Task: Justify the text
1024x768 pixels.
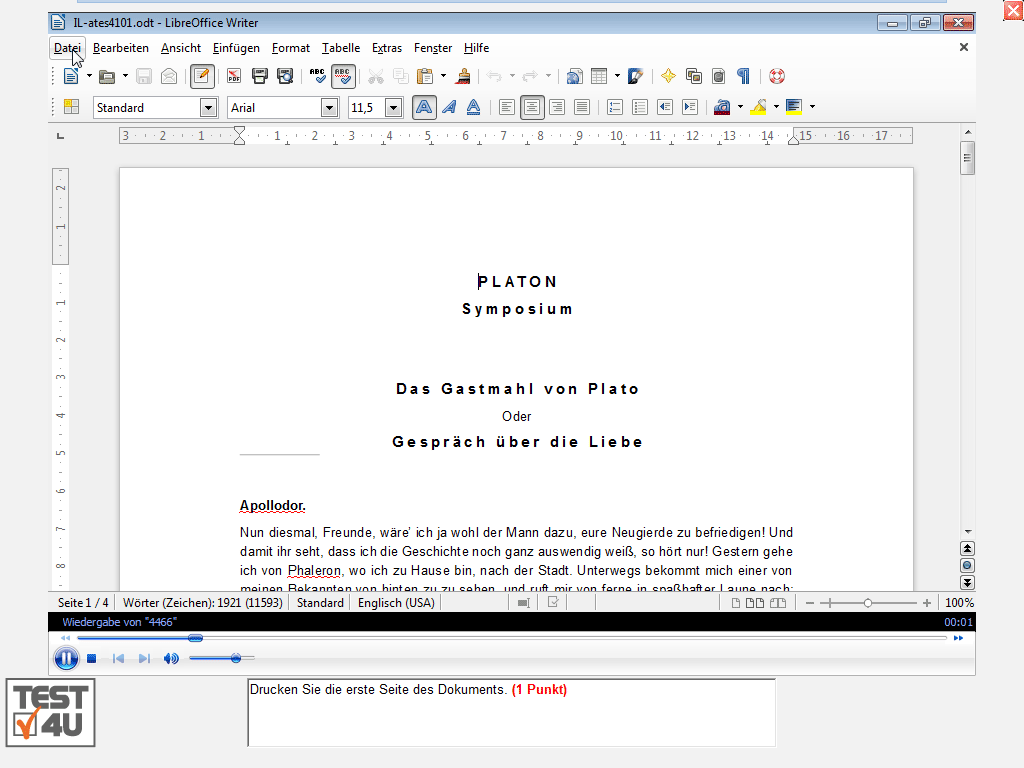Action: [582, 107]
